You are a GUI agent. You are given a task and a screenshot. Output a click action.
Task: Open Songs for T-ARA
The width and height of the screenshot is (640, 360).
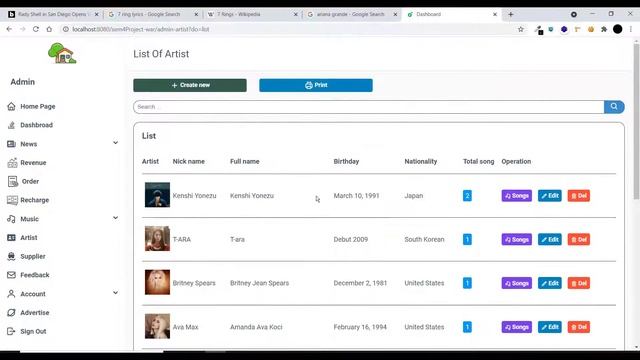click(517, 240)
